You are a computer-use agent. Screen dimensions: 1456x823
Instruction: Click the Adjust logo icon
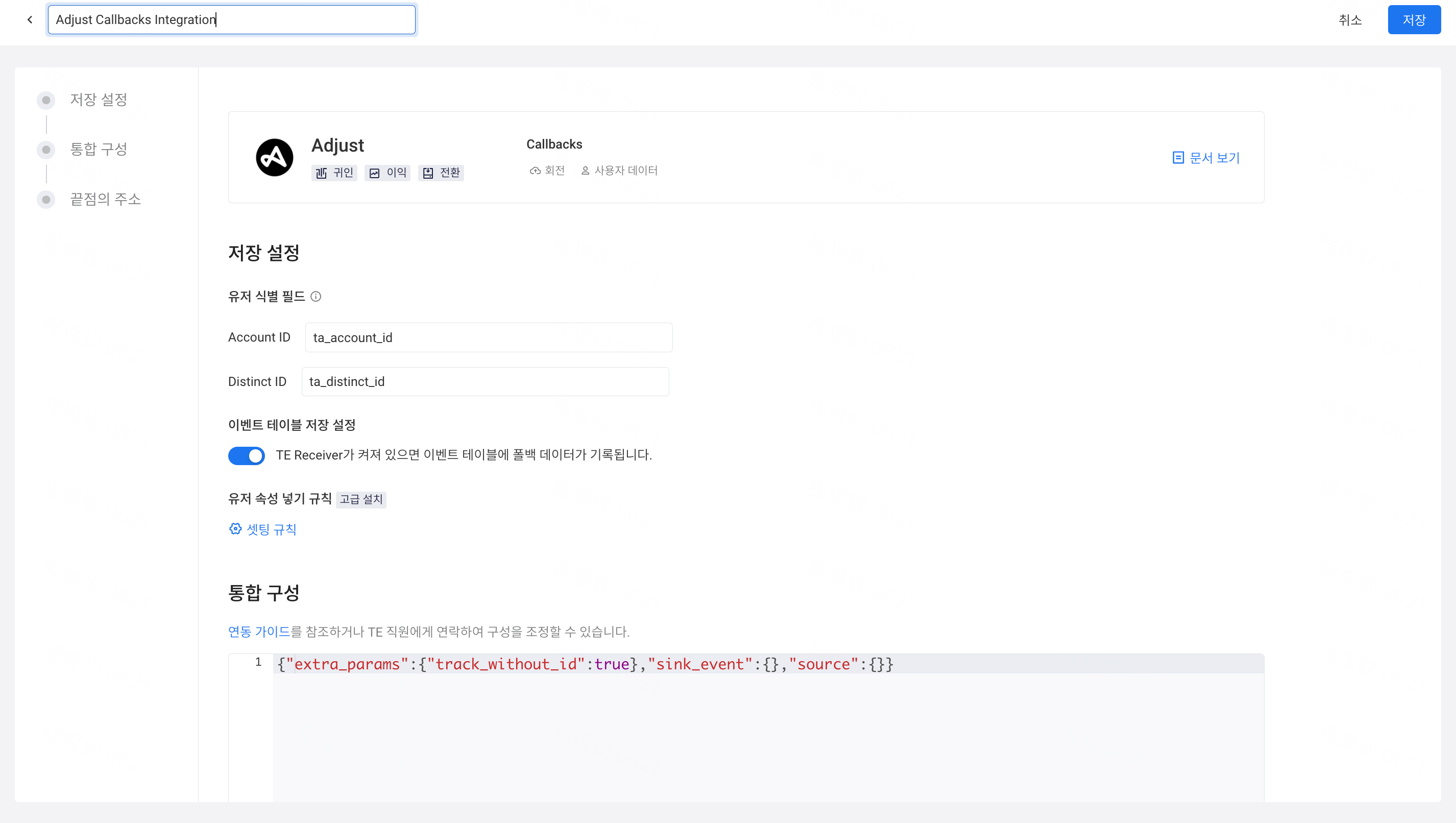point(274,157)
